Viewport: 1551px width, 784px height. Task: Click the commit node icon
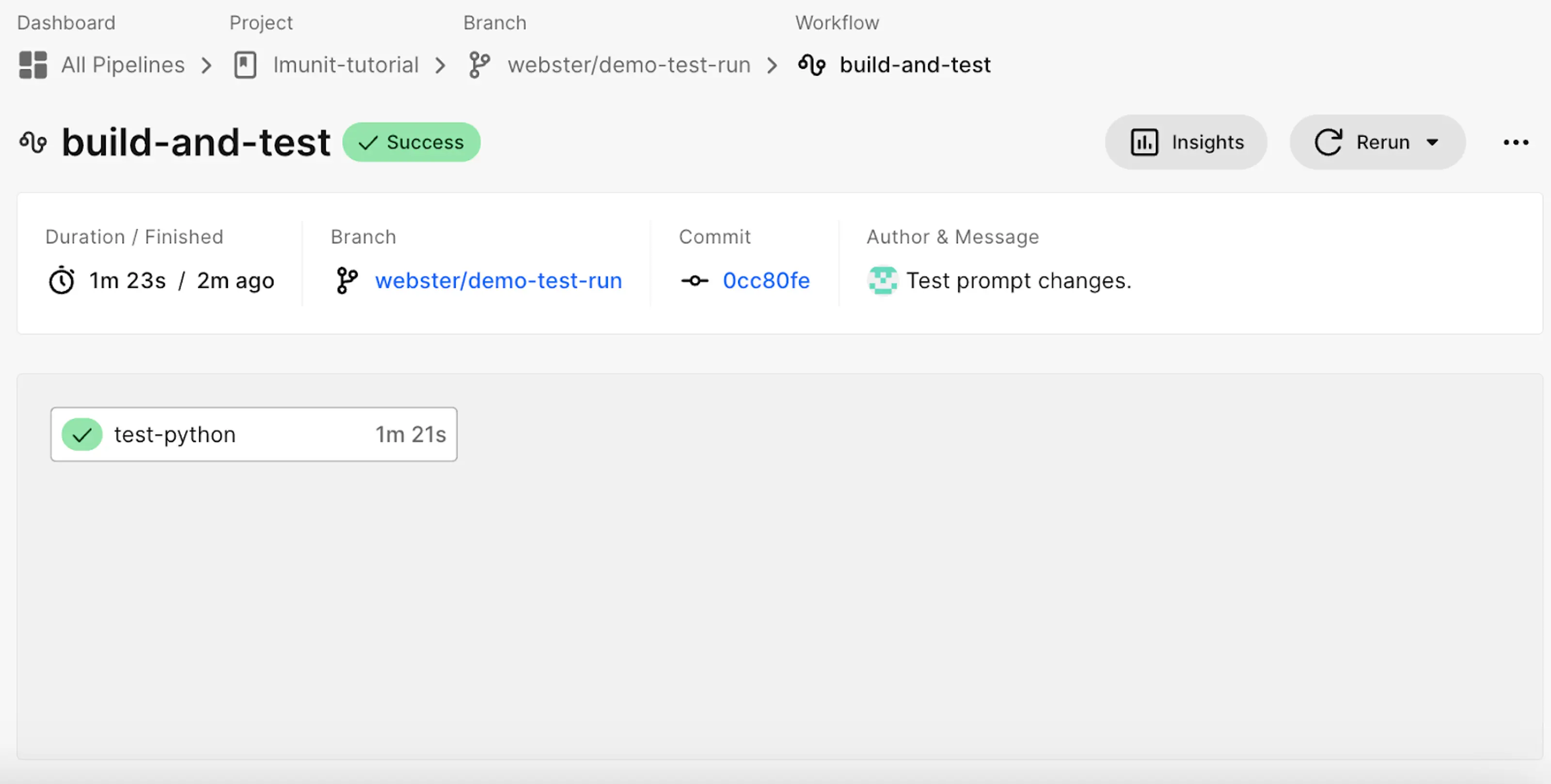point(694,281)
